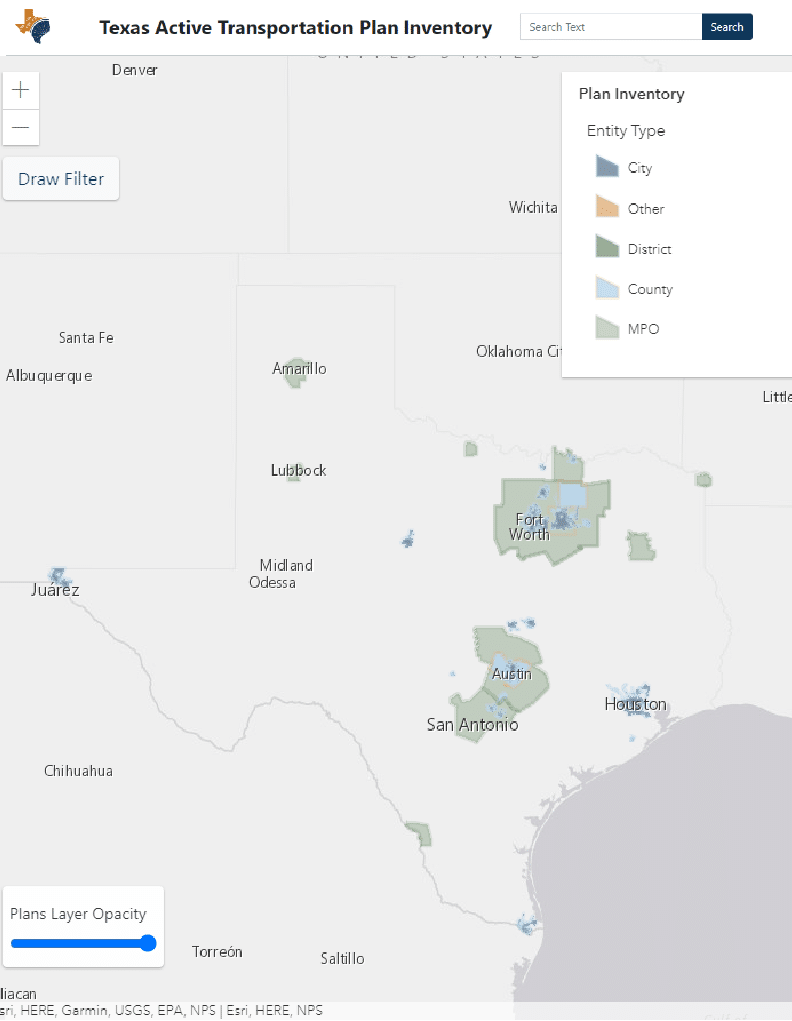Viewport: 792px width, 1021px height.
Task: Click the Texas logo in header
Action: (34, 27)
